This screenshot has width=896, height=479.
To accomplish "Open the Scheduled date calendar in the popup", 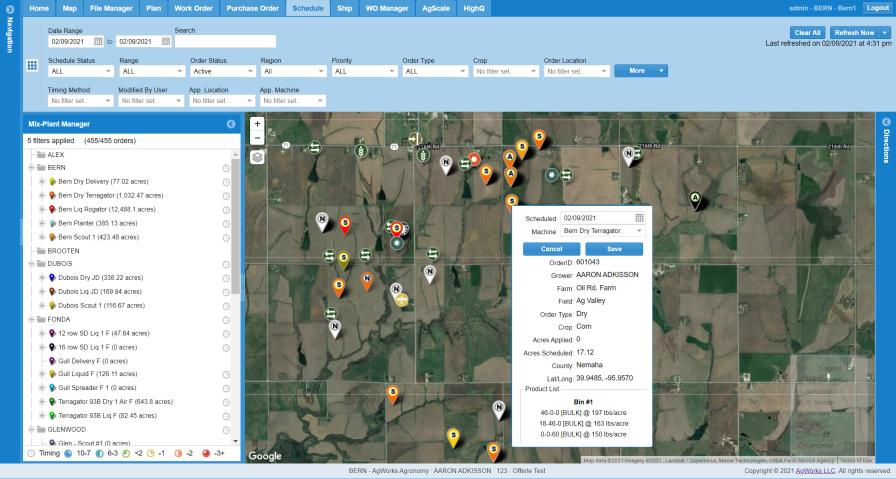I will [639, 218].
